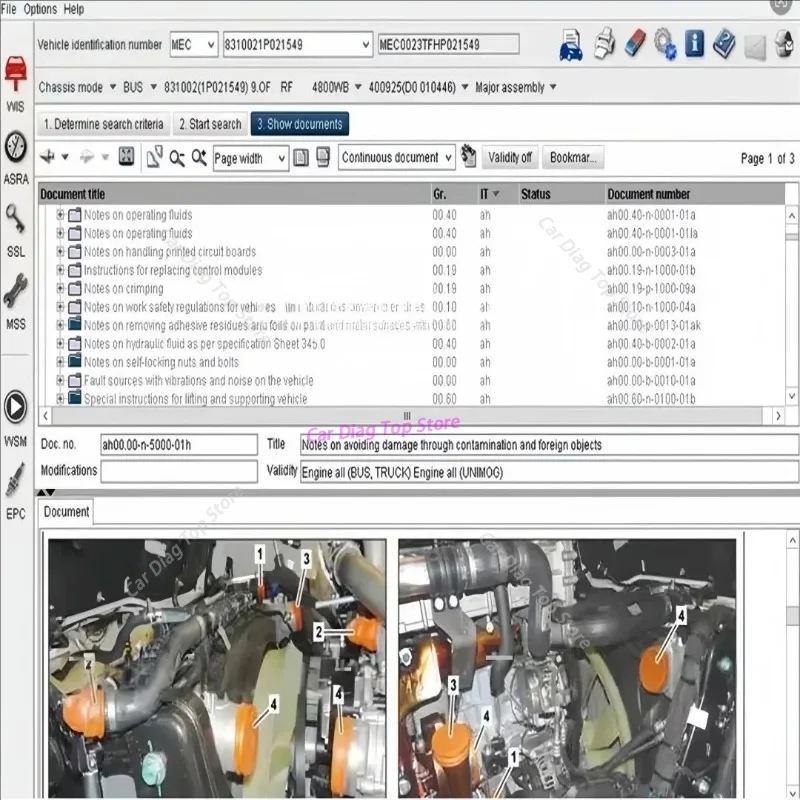The image size is (800, 800).
Task: Select Notes on hydraulic fluid Sheet 345.0 row
Action: [x=204, y=343]
